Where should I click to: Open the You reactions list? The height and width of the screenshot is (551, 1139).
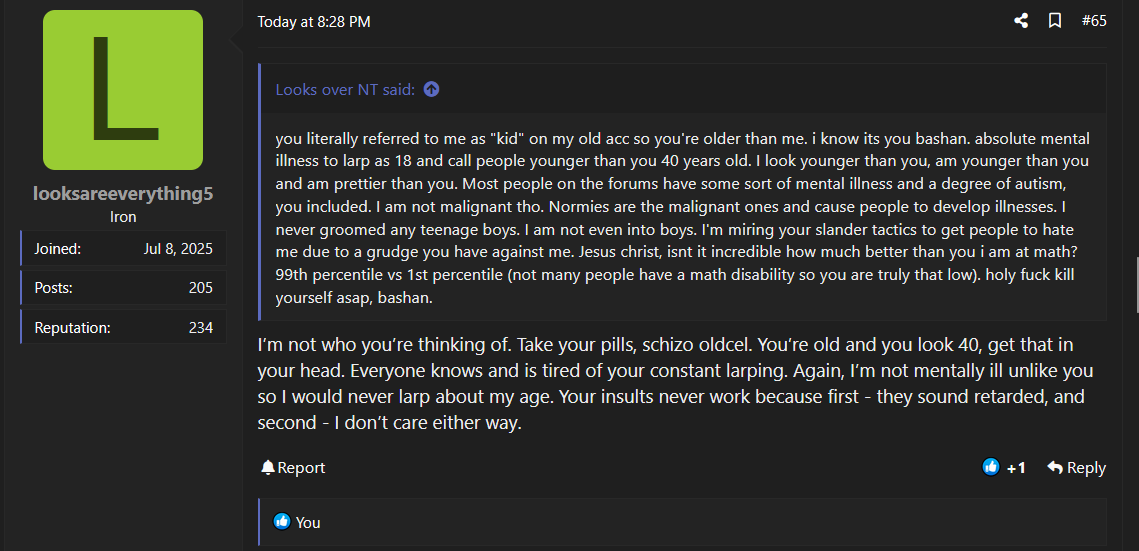[x=308, y=523]
